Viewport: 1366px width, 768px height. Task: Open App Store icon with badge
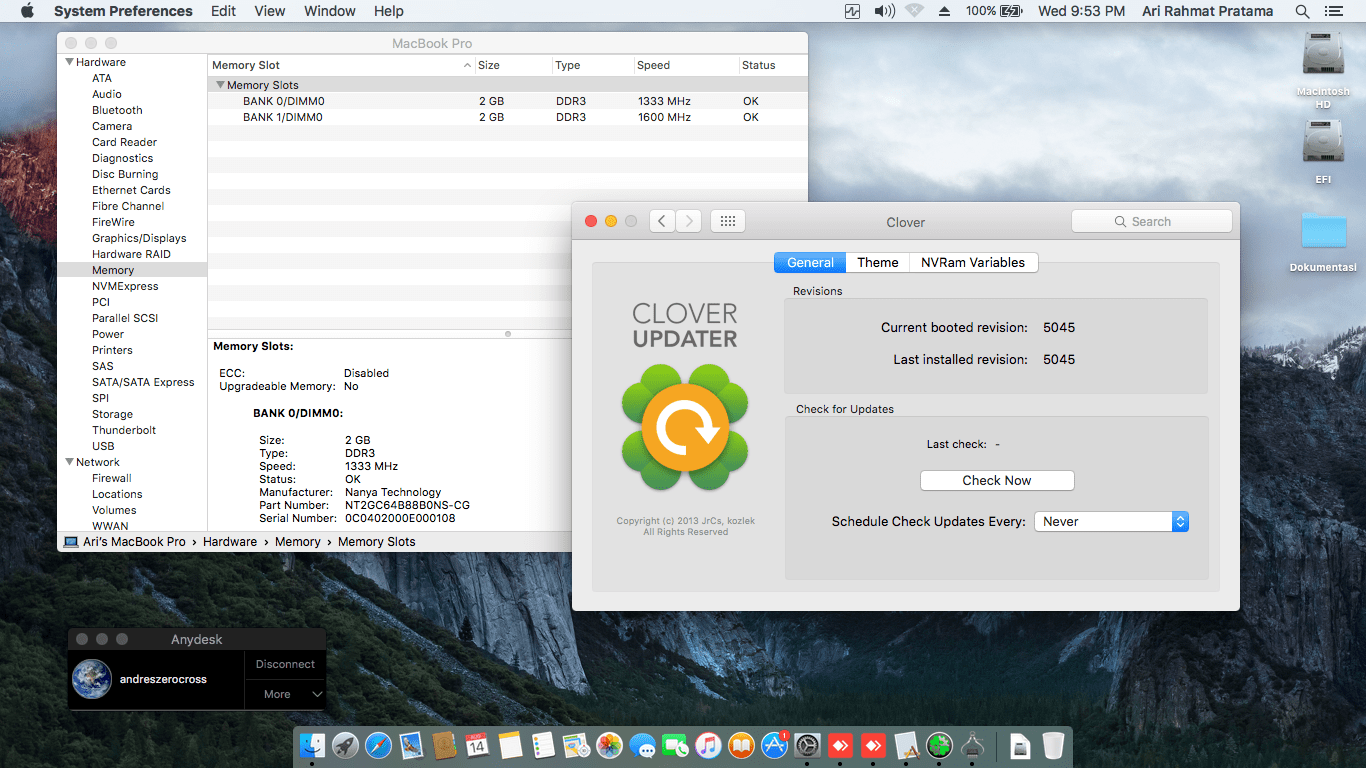pos(774,745)
